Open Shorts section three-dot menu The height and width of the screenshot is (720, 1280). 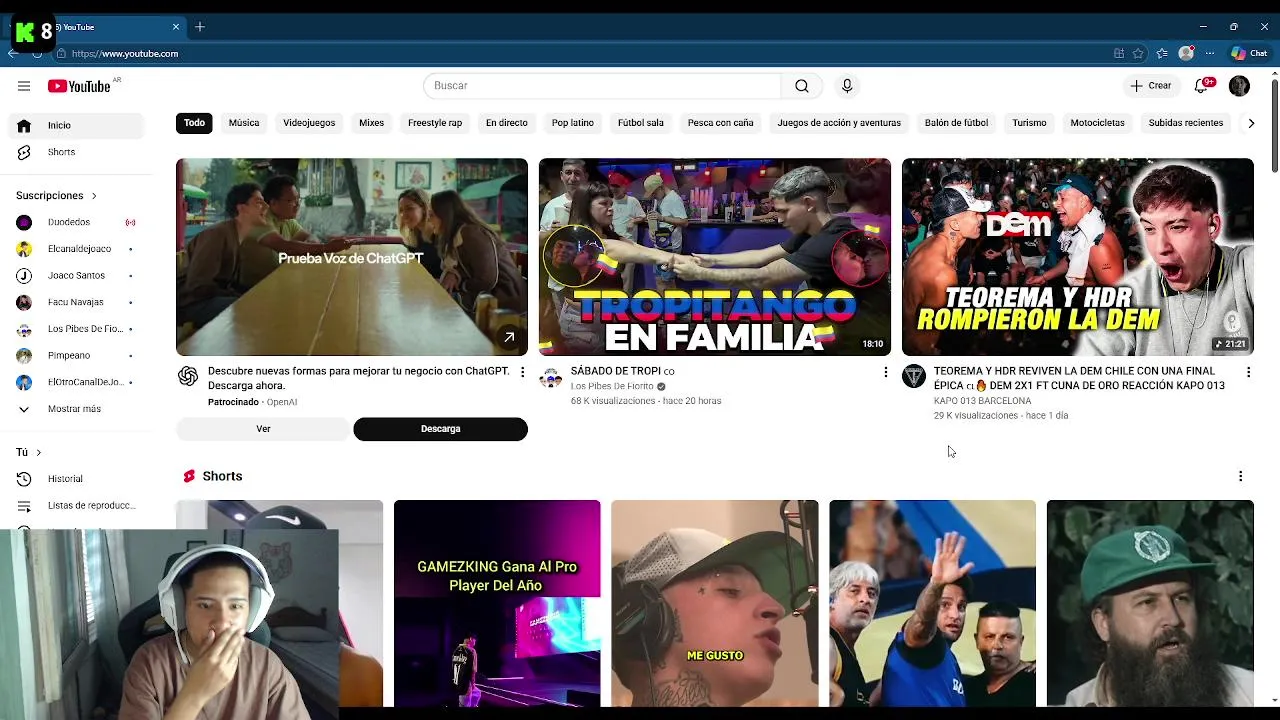point(1240,476)
